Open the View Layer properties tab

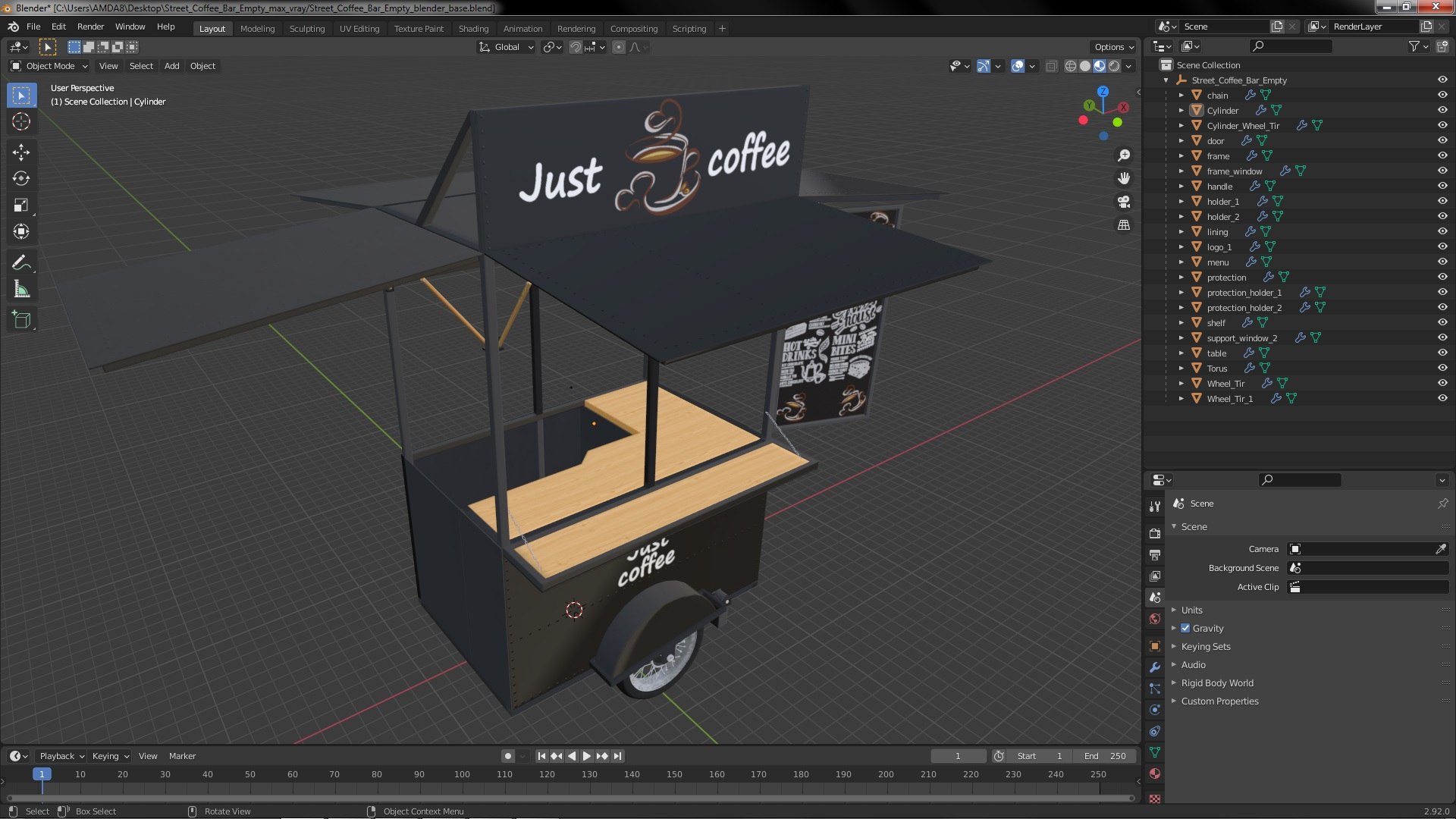tap(1155, 576)
